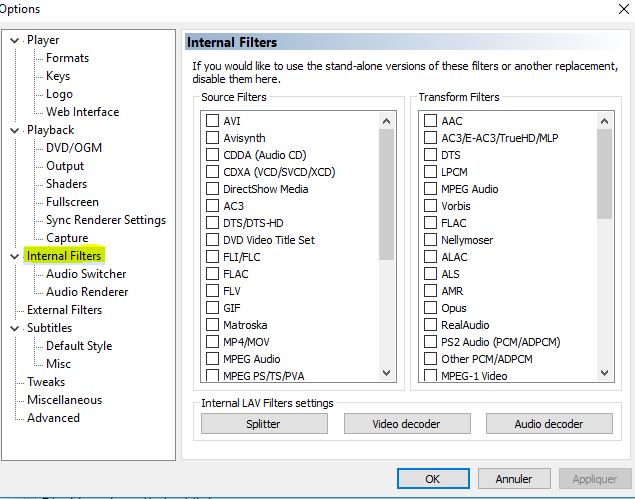This screenshot has height=499, width=635.
Task: Collapse the Playback tree section
Action: 15,131
